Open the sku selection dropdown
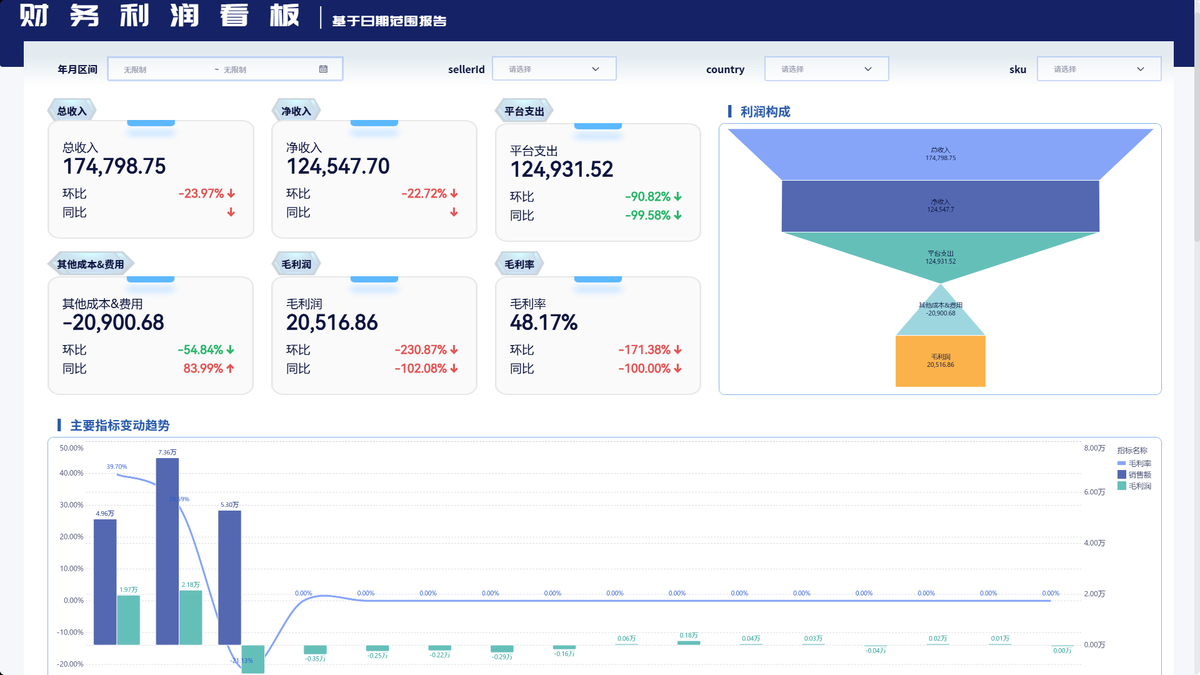Screen dimensions: 1200x675 click(1099, 69)
